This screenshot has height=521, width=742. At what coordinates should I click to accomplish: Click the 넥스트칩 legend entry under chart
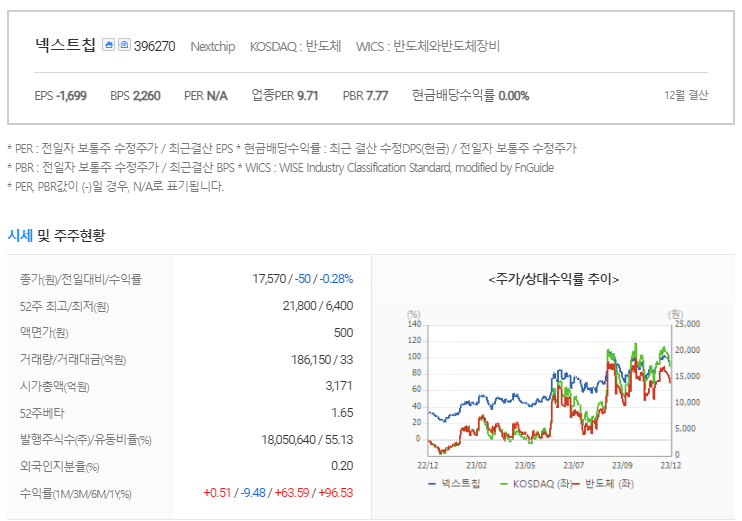(x=454, y=484)
